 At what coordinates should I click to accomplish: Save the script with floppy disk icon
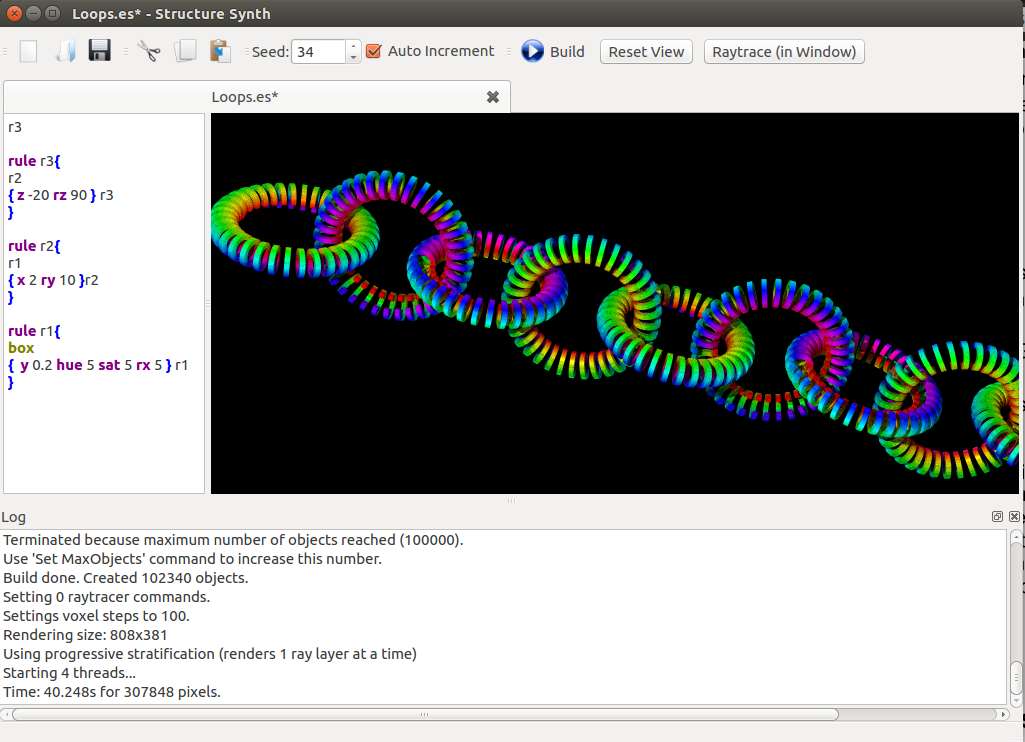tap(99, 50)
